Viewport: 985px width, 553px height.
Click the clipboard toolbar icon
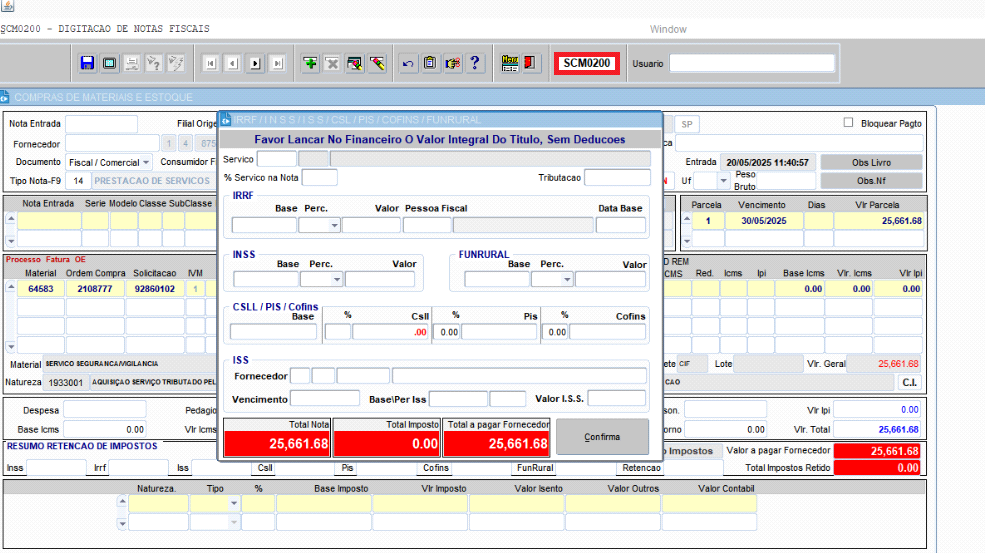(430, 63)
